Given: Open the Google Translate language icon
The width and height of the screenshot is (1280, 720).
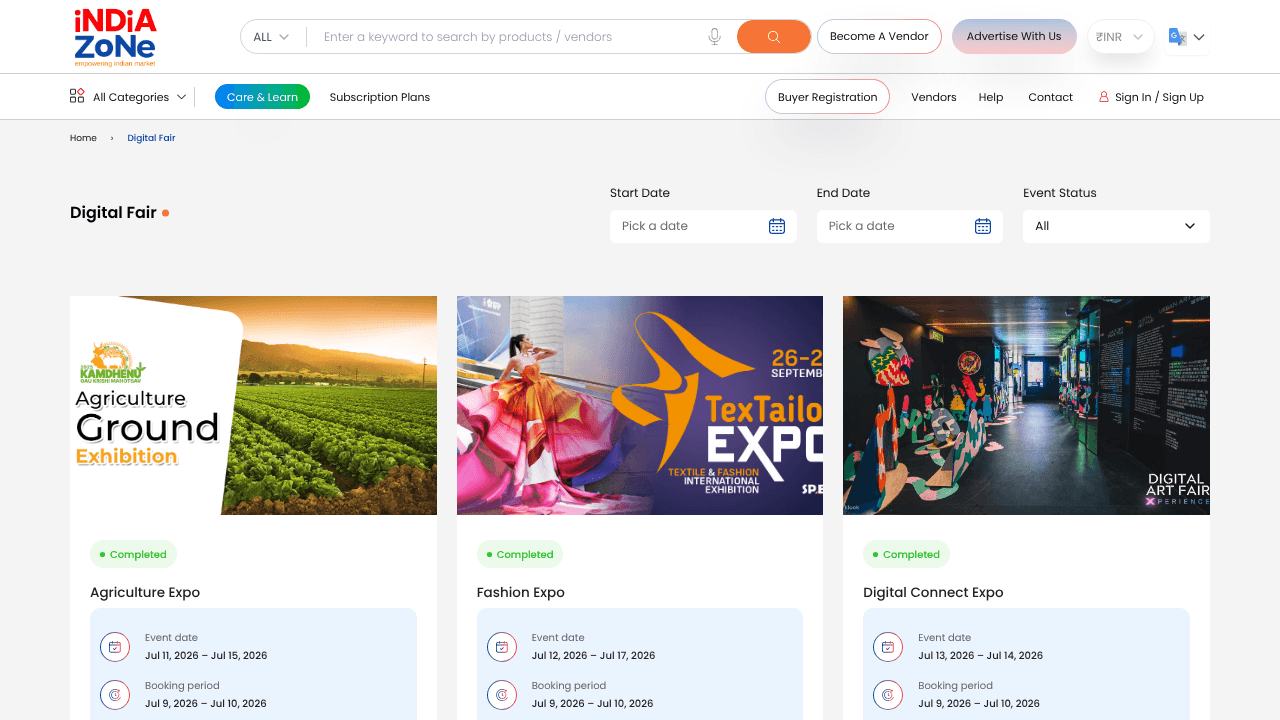Looking at the screenshot, I should 1177,37.
